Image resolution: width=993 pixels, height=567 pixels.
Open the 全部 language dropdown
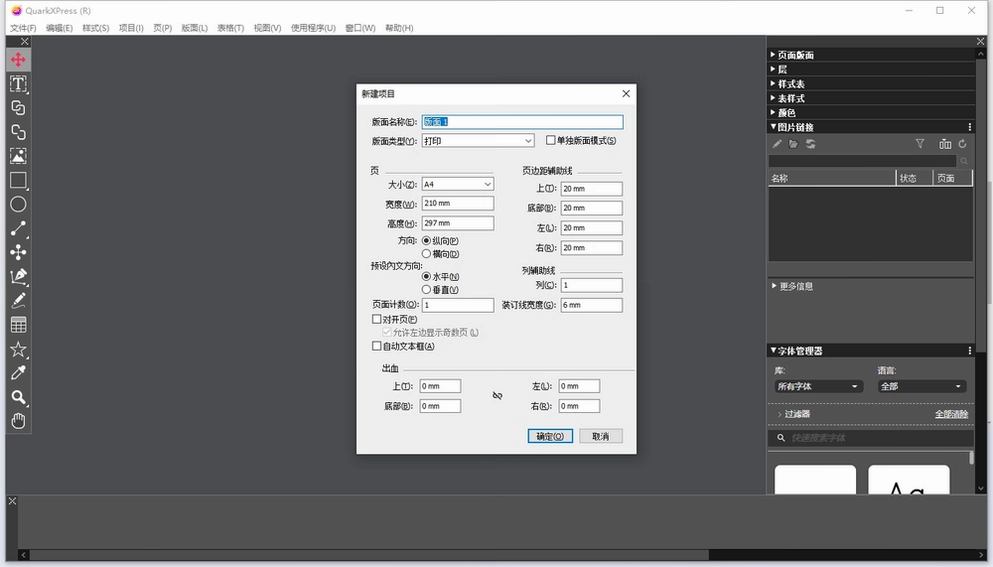pyautogui.click(x=921, y=386)
